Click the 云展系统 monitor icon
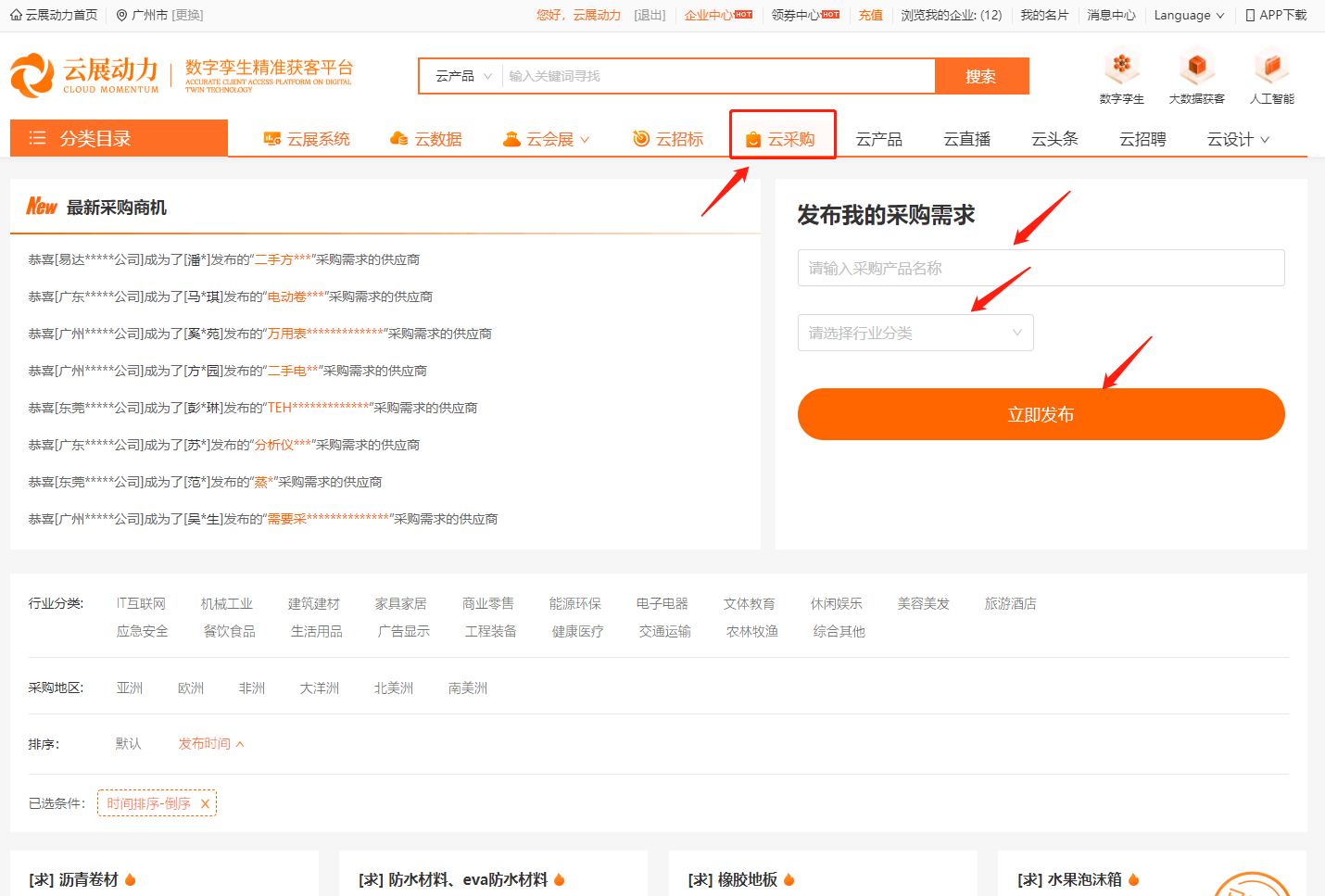The height and width of the screenshot is (896, 1325). click(271, 139)
